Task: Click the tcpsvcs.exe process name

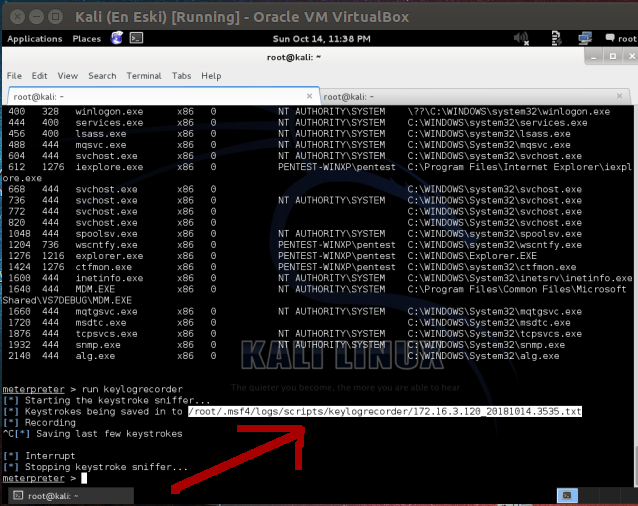Action: click(106, 334)
